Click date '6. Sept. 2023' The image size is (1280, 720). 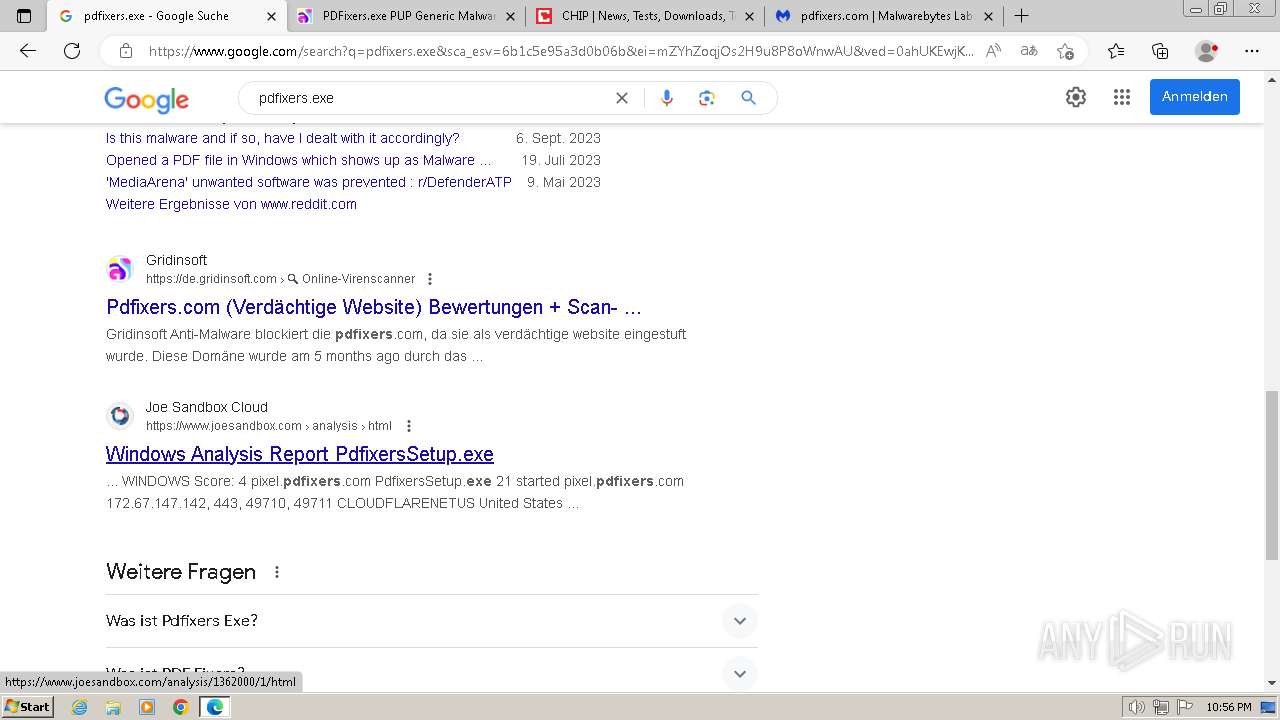[x=558, y=138]
